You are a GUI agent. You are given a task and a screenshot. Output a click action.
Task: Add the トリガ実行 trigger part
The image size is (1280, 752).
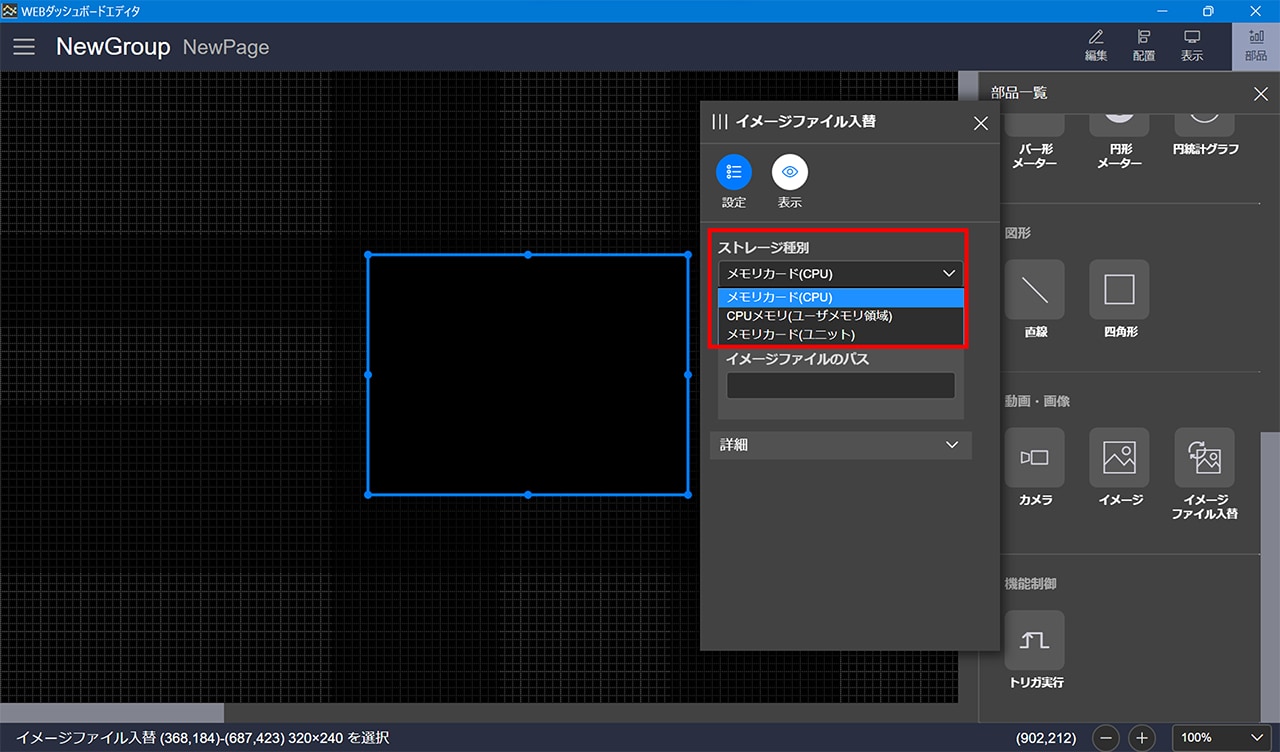click(x=1034, y=640)
